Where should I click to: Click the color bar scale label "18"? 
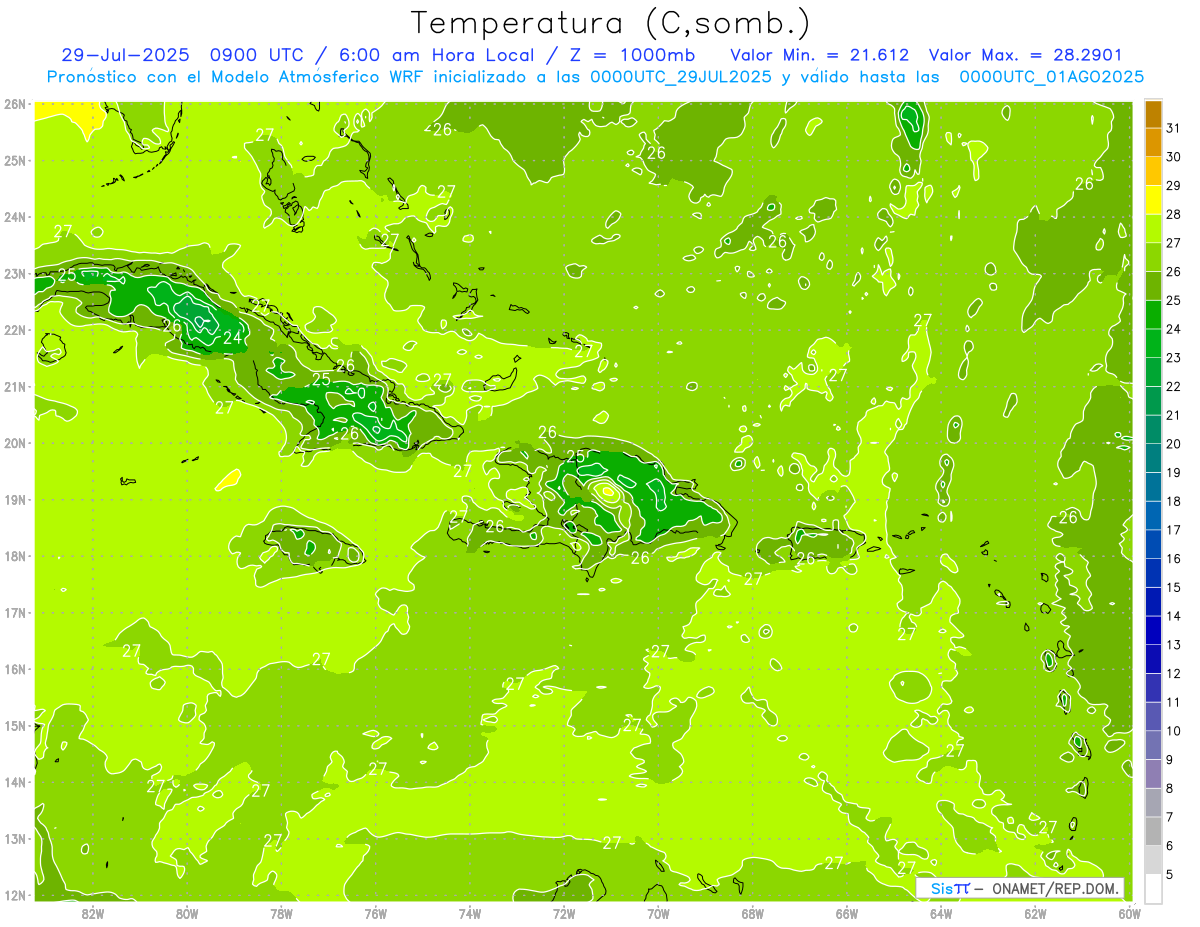[x=1174, y=501]
